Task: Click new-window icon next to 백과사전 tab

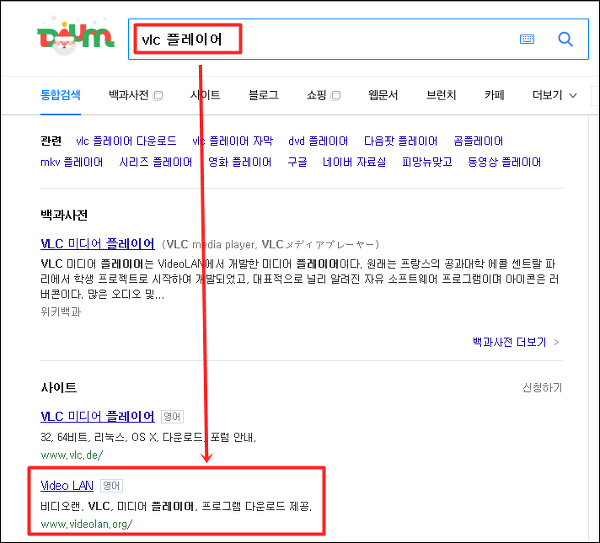Action: point(158,95)
